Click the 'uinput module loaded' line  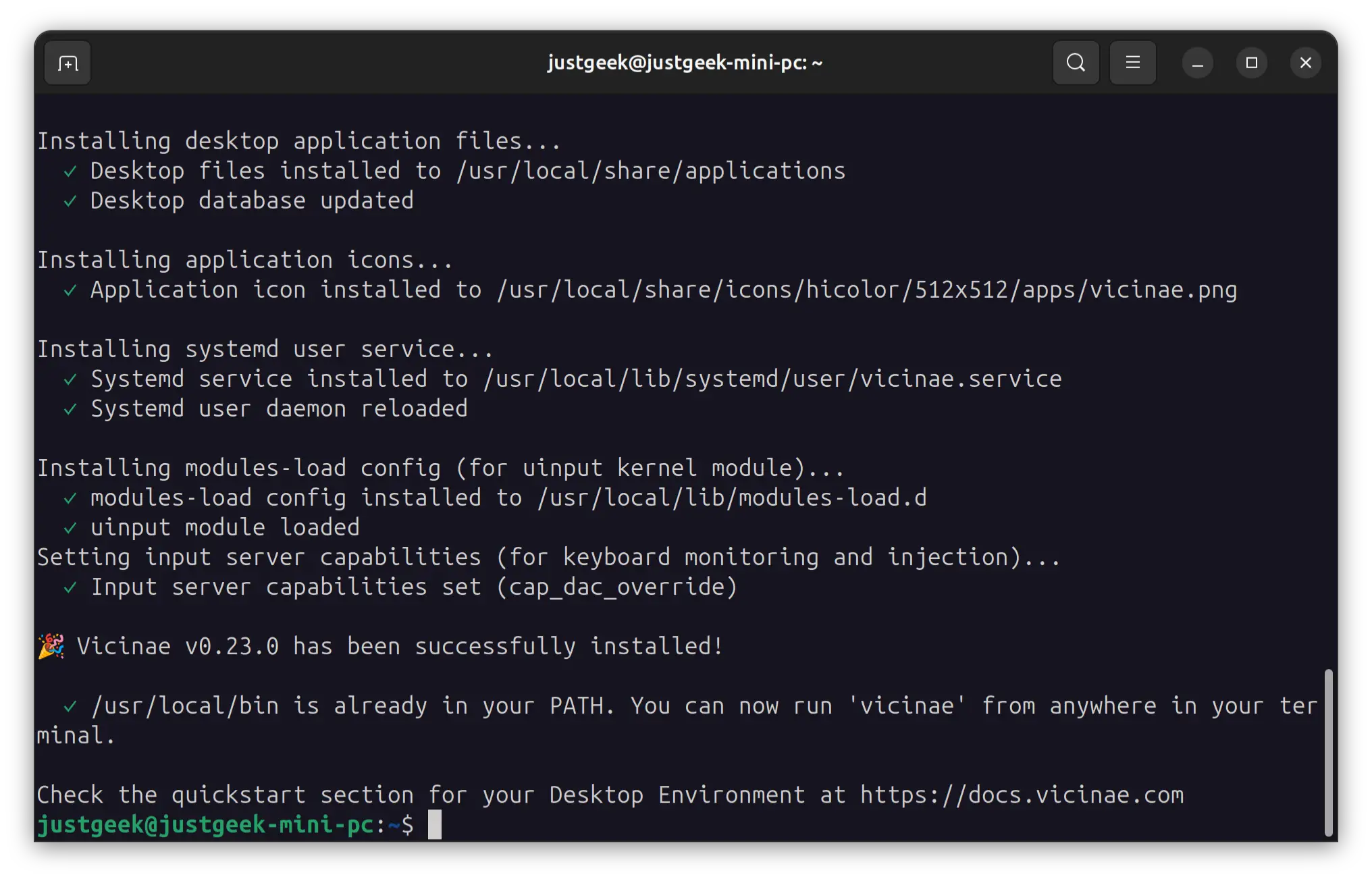[225, 527]
